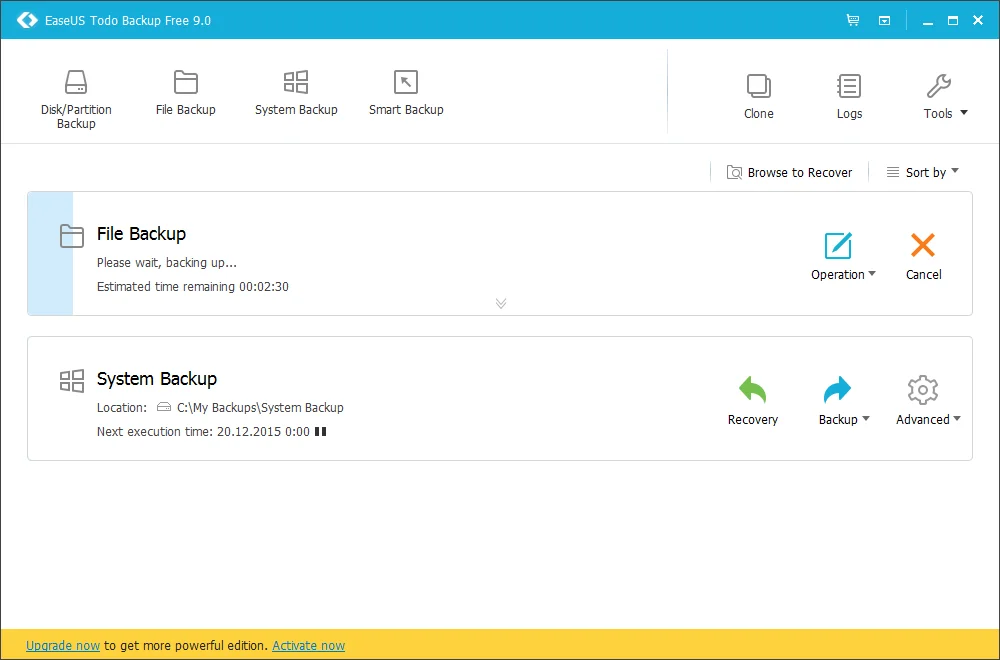Click the pause icon beside next execution time
The height and width of the screenshot is (660, 1000).
tap(321, 432)
